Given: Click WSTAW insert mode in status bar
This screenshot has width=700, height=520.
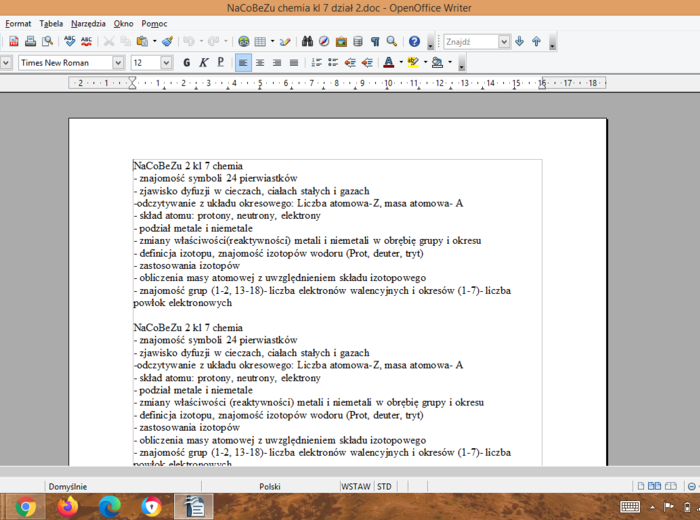Looking at the screenshot, I should coord(355,487).
